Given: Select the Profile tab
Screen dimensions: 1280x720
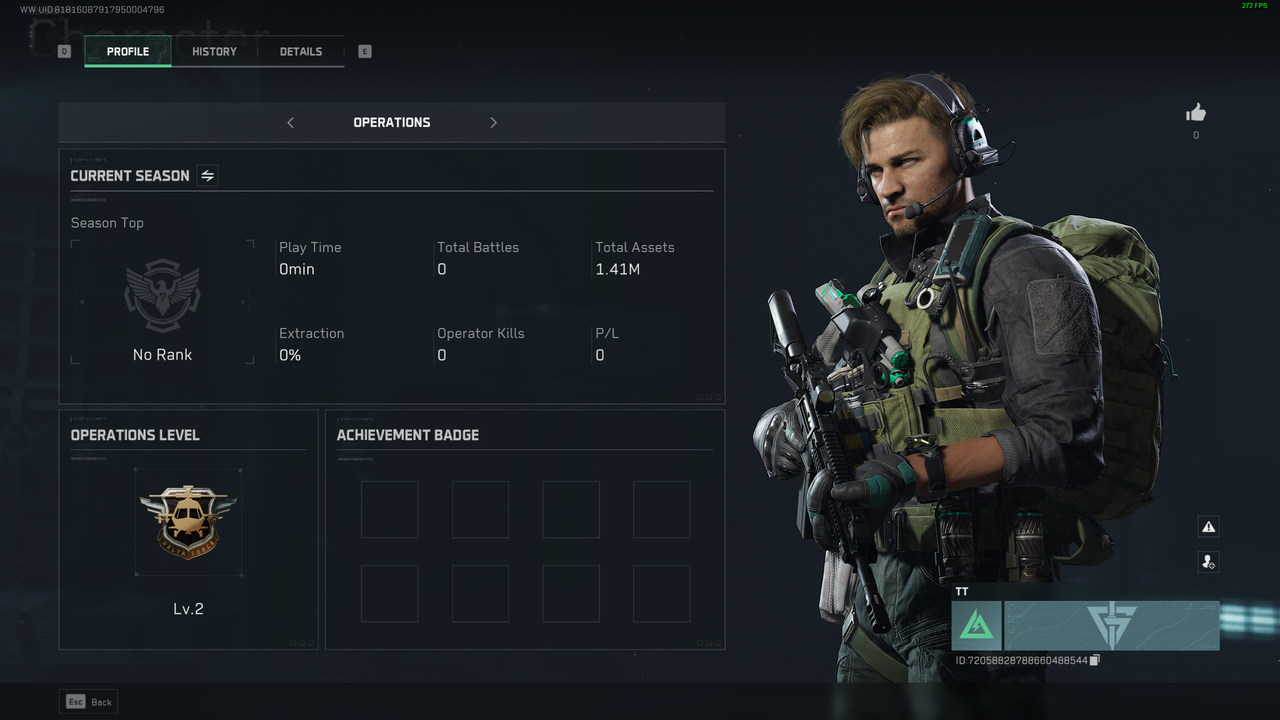Looking at the screenshot, I should pos(128,51).
